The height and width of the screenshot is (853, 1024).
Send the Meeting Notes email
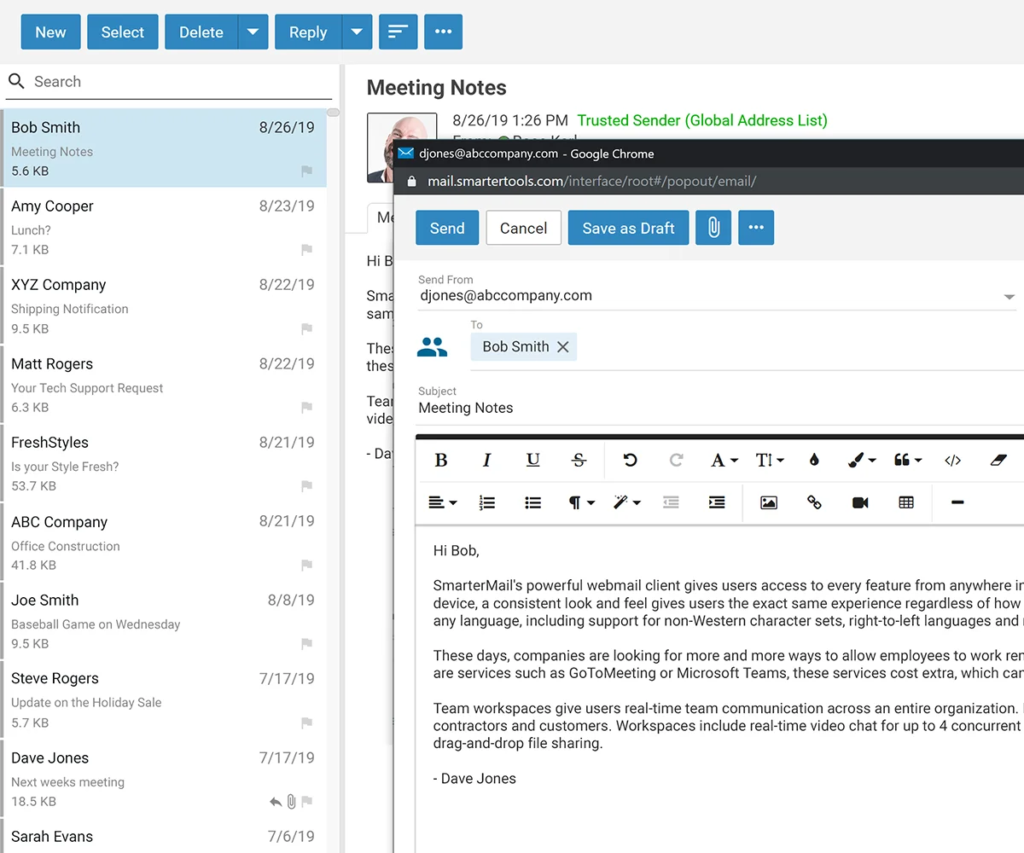[447, 227]
